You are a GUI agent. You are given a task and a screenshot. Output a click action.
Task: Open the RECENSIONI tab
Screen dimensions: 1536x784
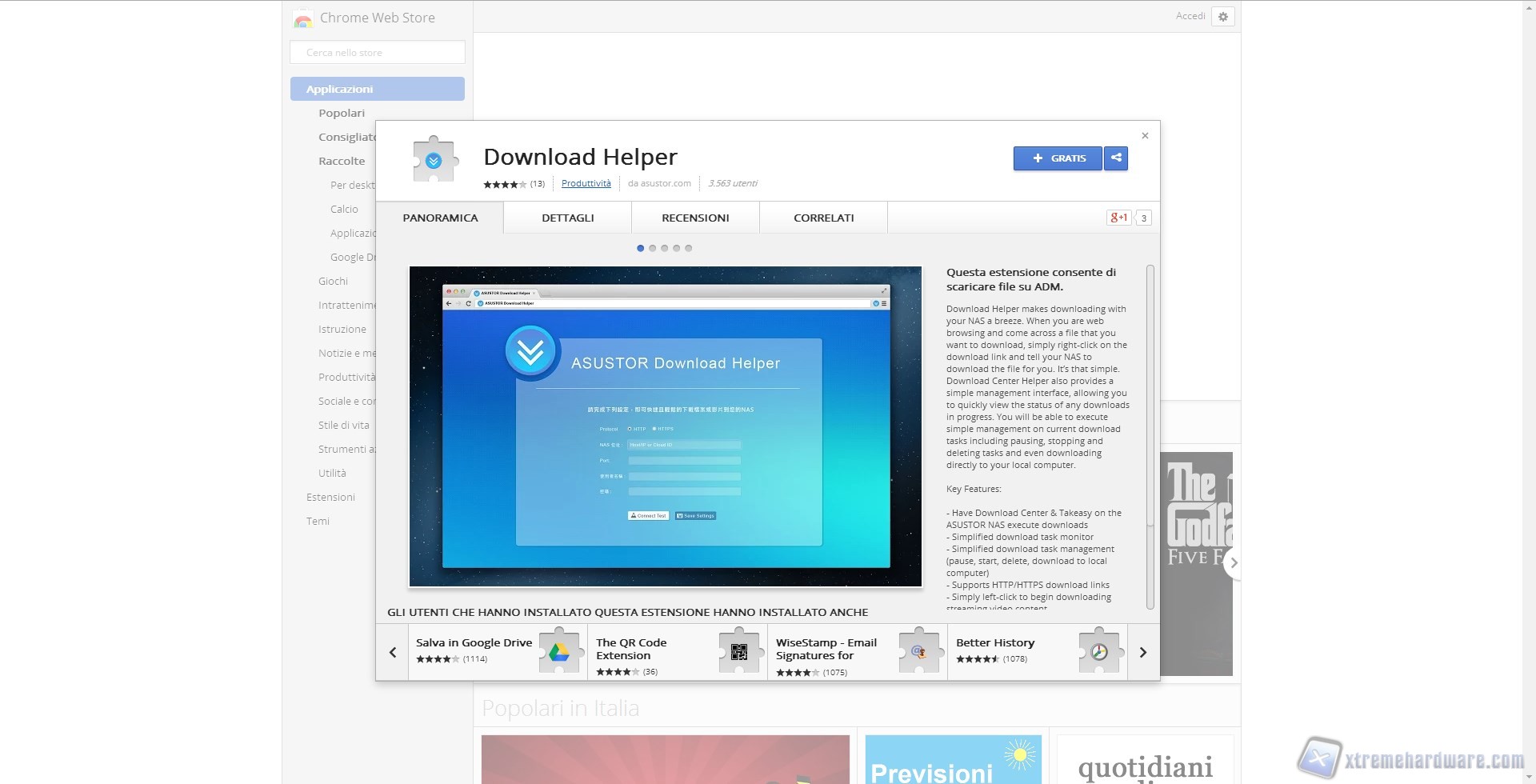tap(695, 218)
